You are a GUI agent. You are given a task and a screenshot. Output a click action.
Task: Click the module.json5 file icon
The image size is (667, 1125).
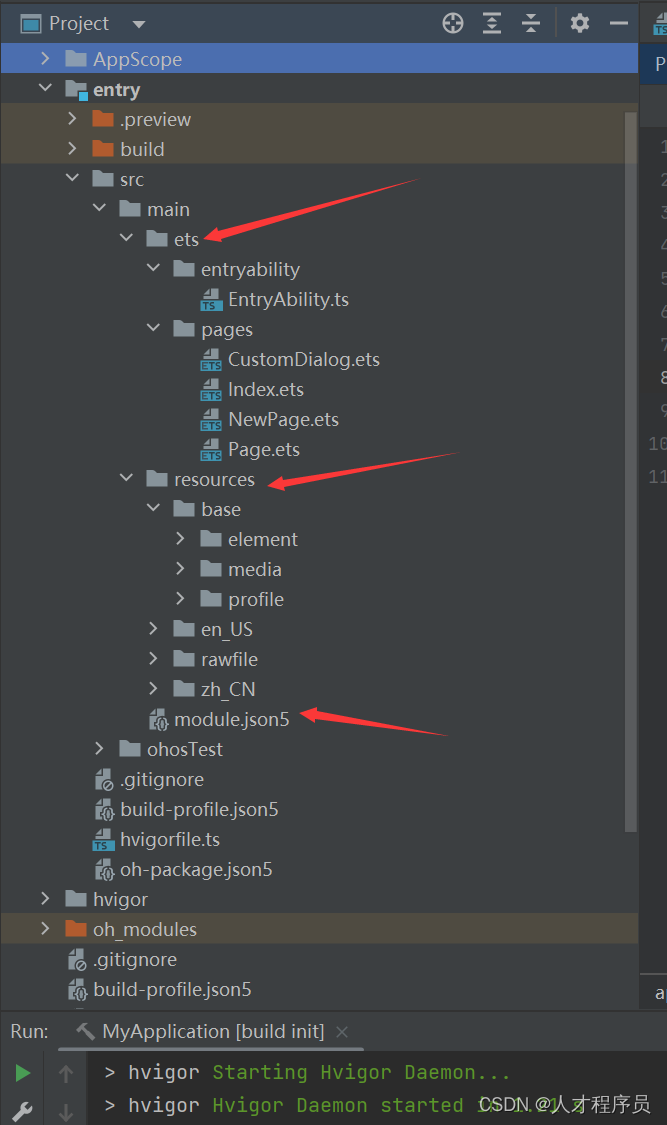[159, 720]
